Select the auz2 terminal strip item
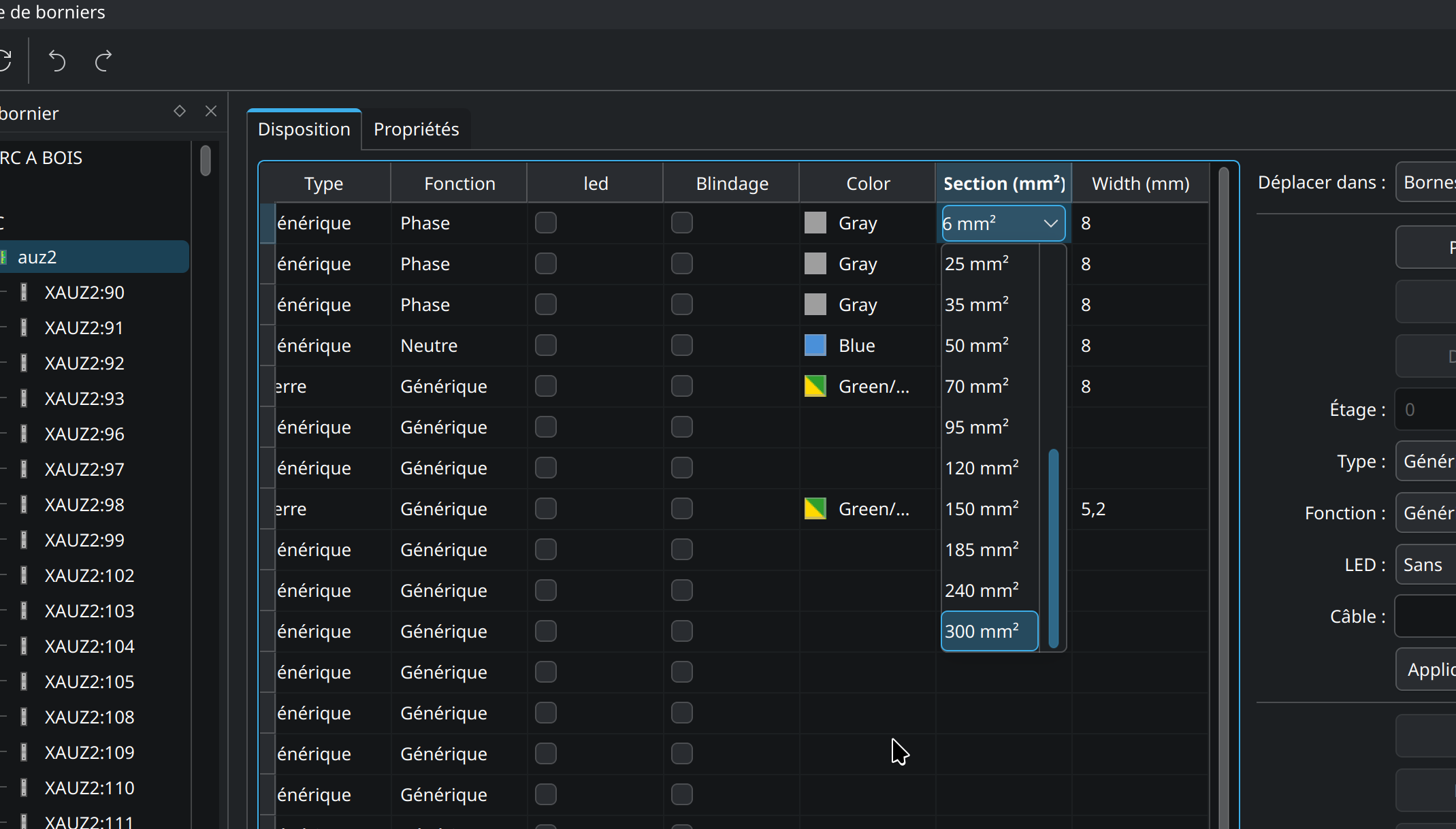The image size is (1456, 829). (94, 257)
